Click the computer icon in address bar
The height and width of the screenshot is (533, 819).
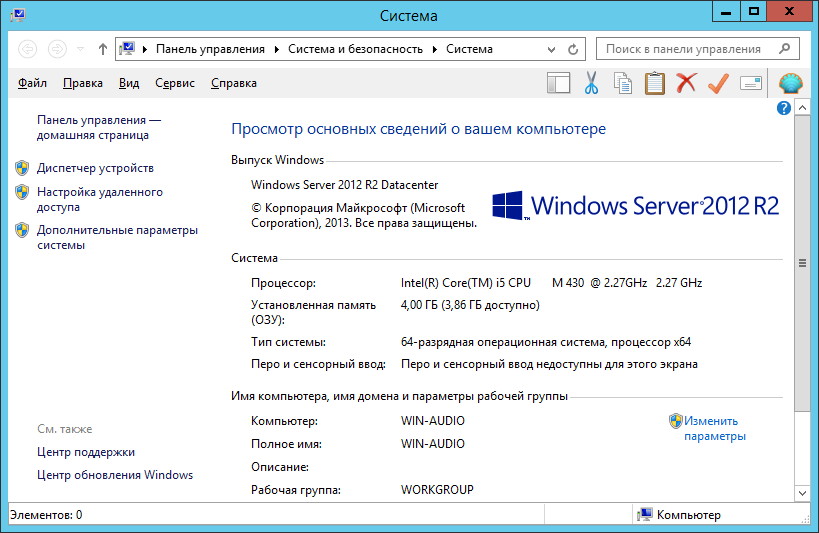pyautogui.click(x=127, y=49)
